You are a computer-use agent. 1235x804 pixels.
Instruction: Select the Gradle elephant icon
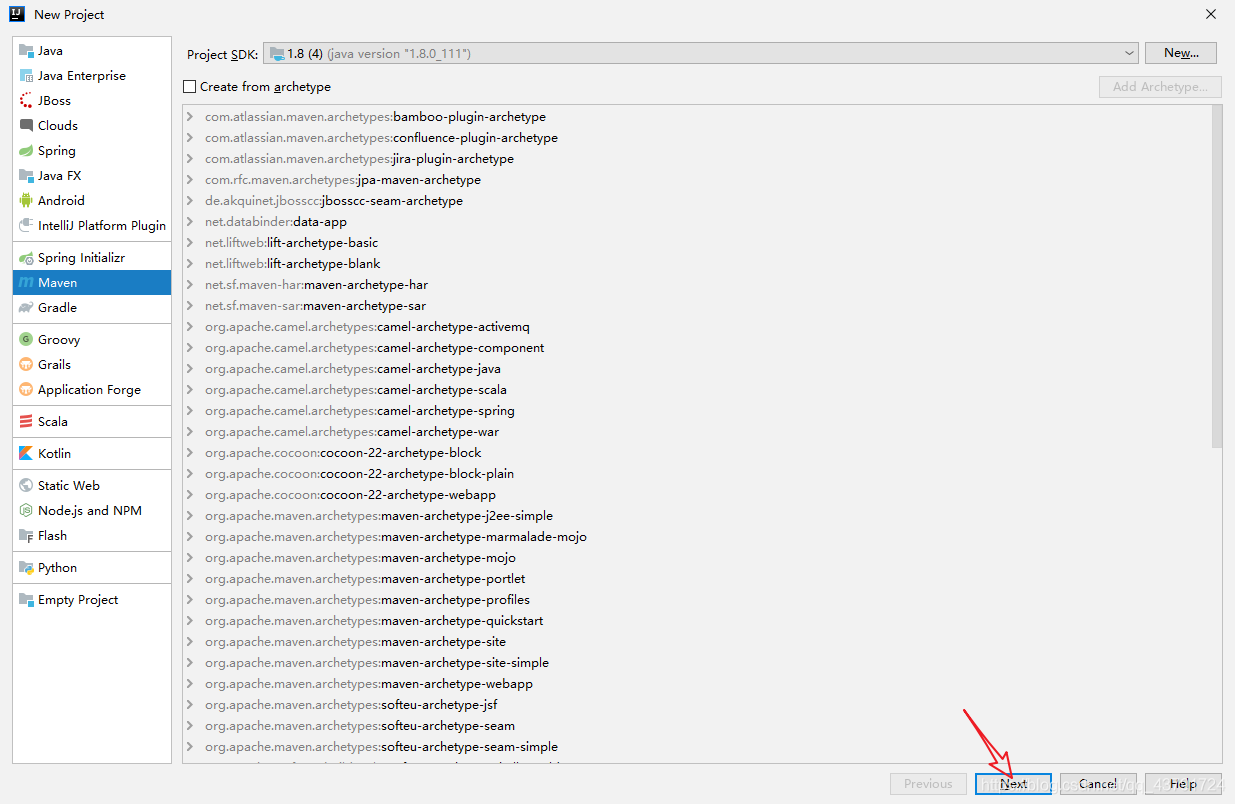point(26,308)
